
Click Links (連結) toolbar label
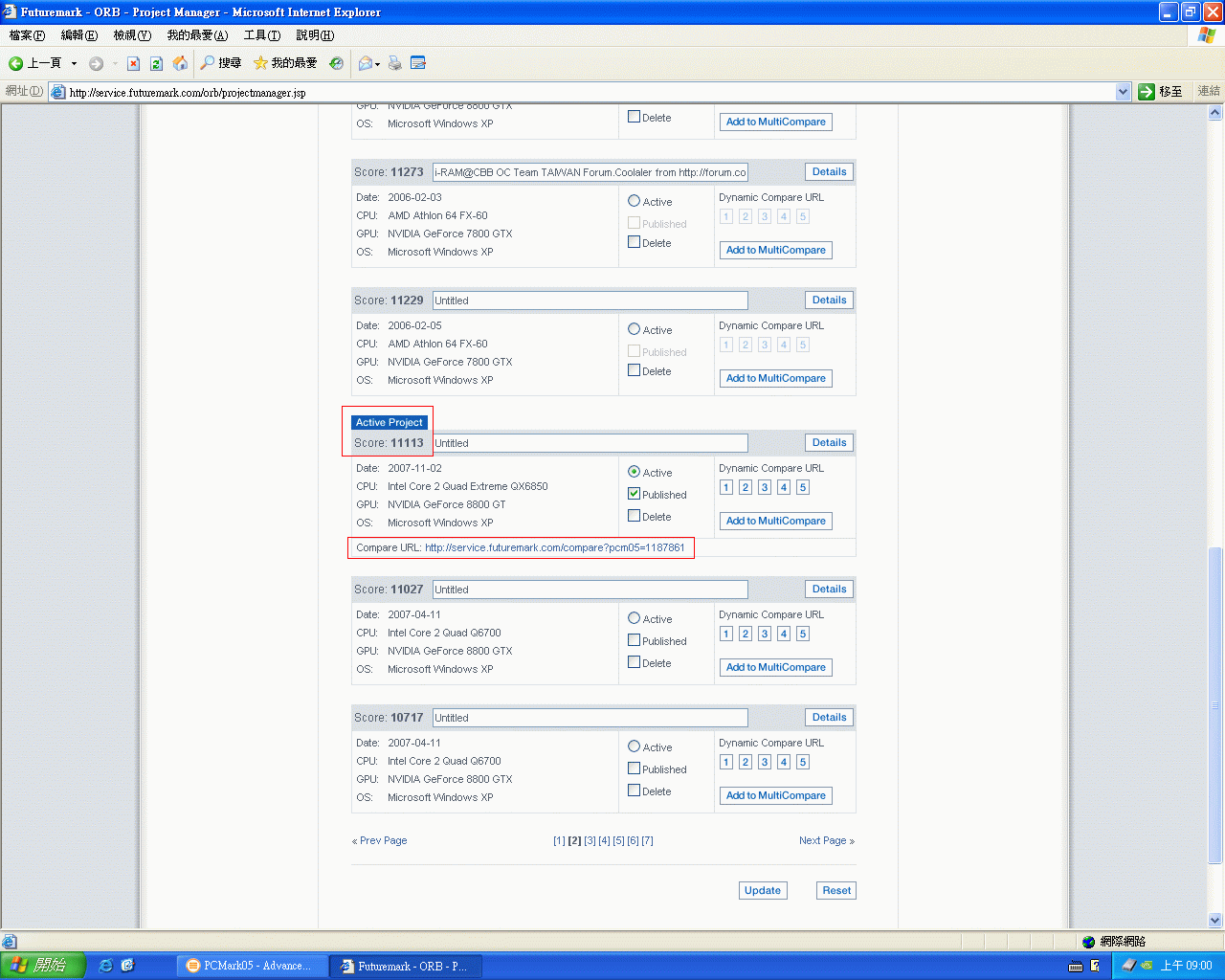pos(1209,92)
